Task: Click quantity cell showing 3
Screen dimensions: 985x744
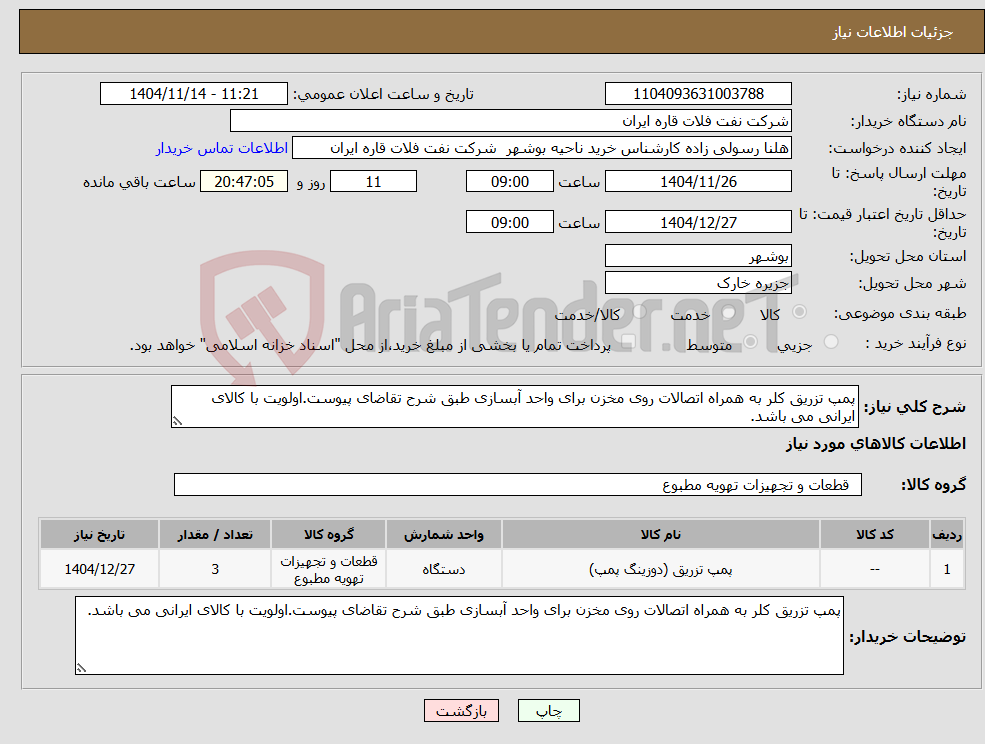Action: tap(215, 569)
